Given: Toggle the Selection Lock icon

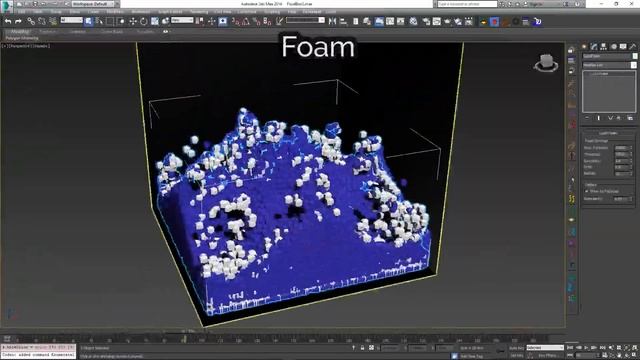Looking at the screenshot, I should [x=362, y=348].
